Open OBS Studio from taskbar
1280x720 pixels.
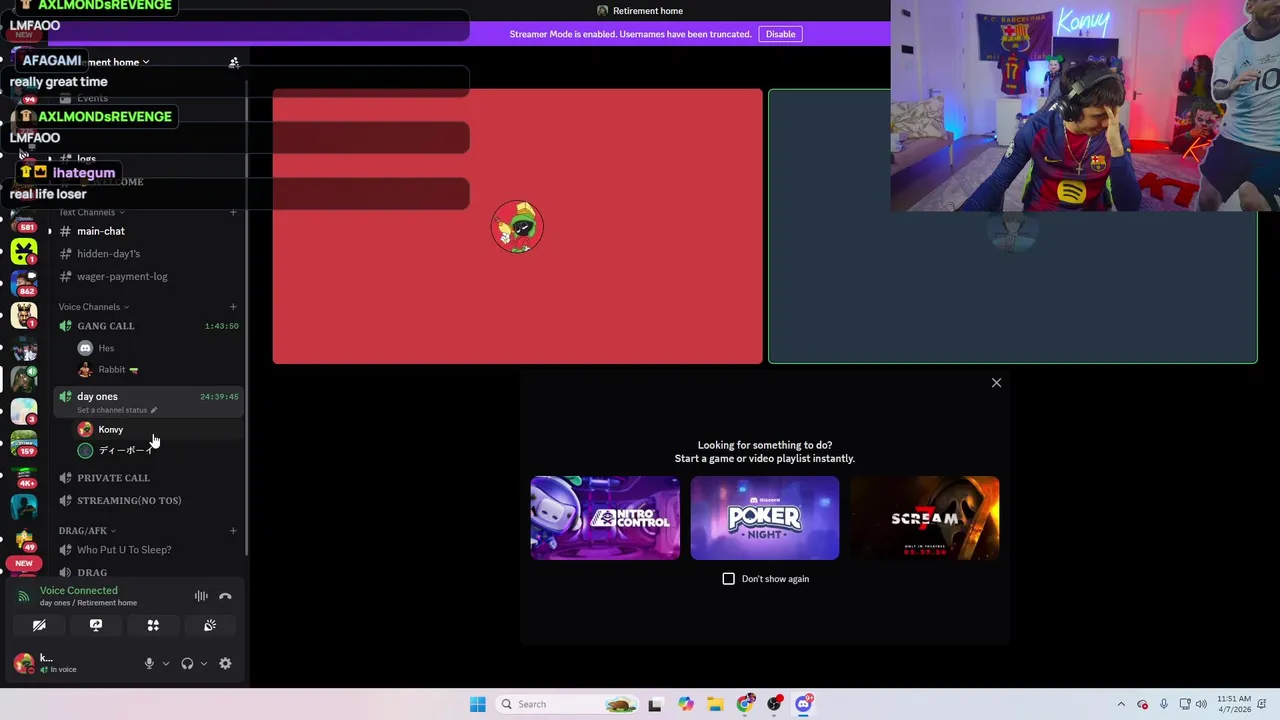click(x=774, y=704)
